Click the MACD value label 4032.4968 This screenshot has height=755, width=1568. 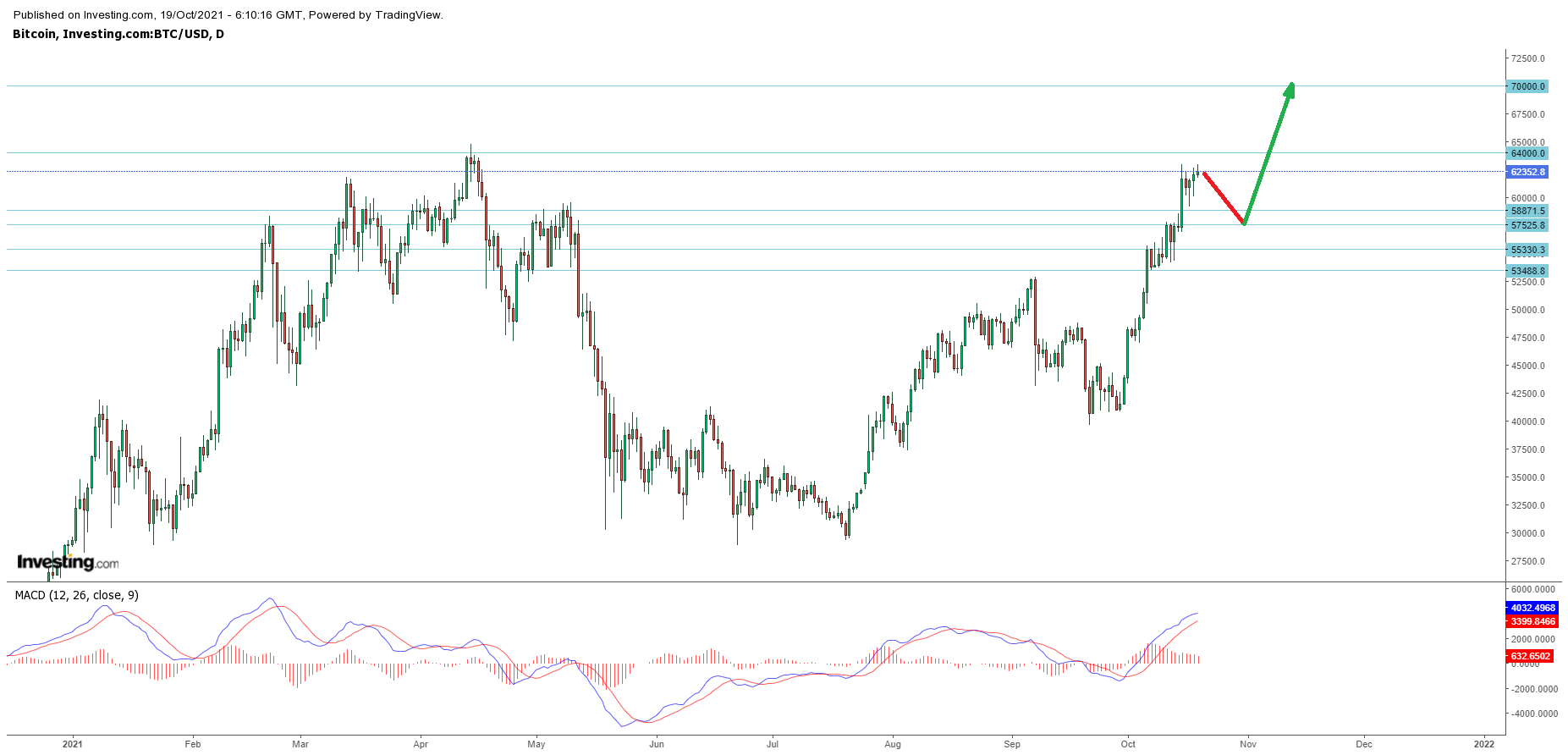coord(1532,608)
